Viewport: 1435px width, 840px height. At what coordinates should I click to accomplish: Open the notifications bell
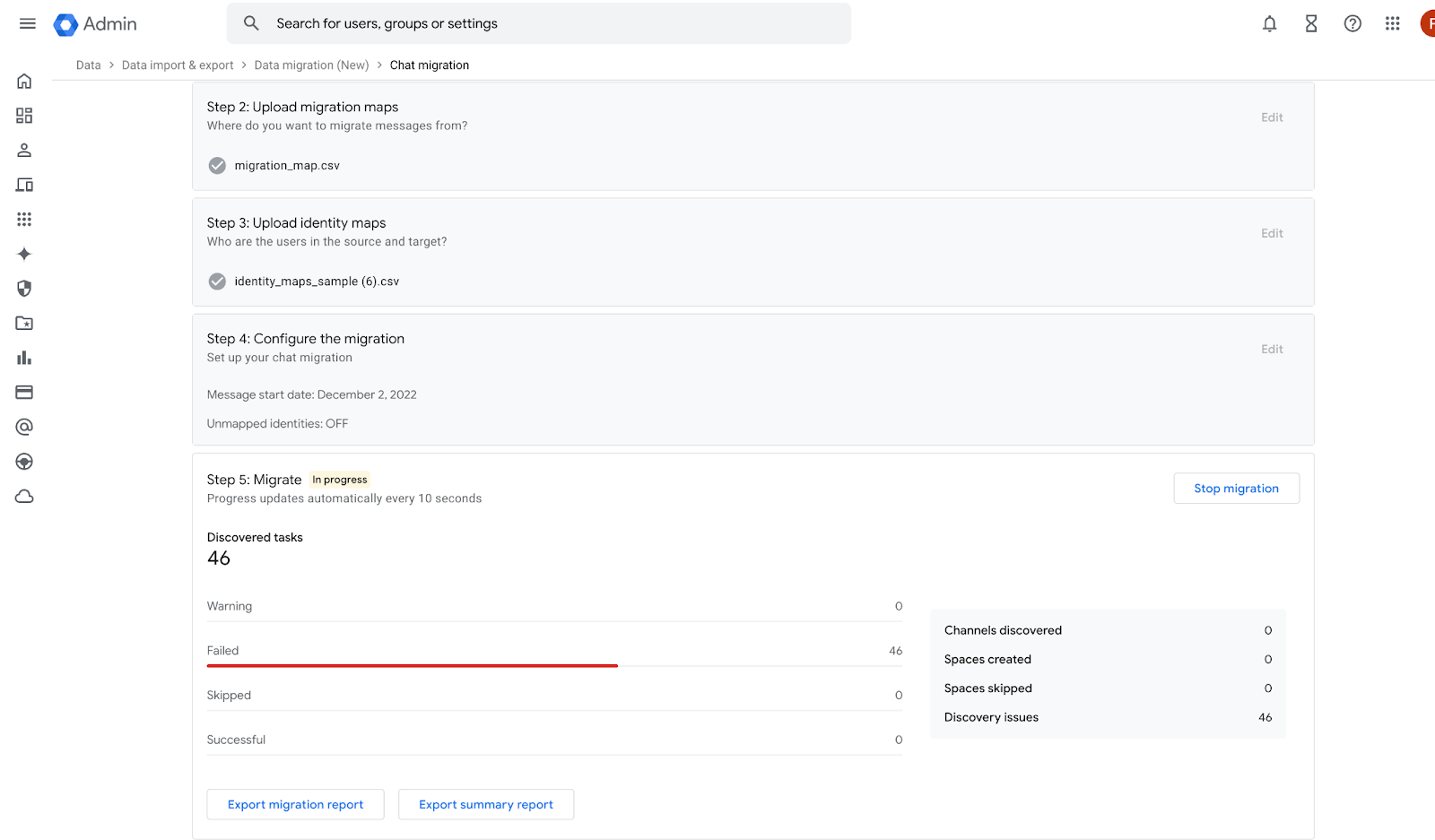pyautogui.click(x=1270, y=23)
